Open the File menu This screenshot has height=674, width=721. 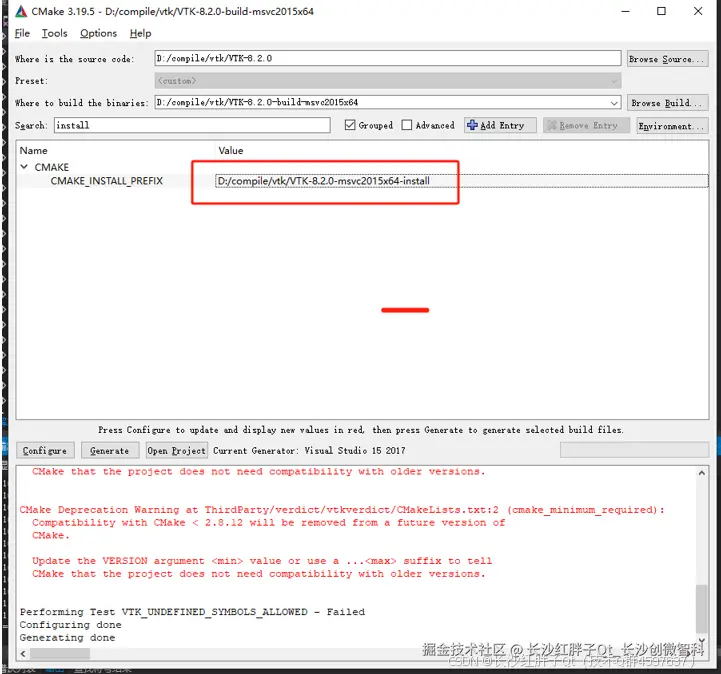point(22,33)
